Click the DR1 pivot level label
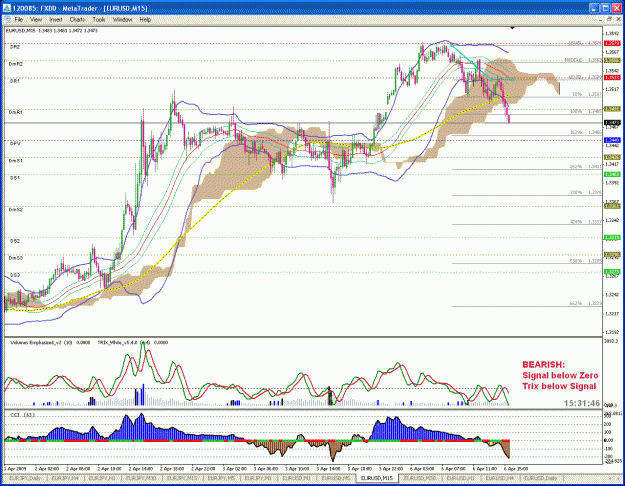 click(x=15, y=81)
